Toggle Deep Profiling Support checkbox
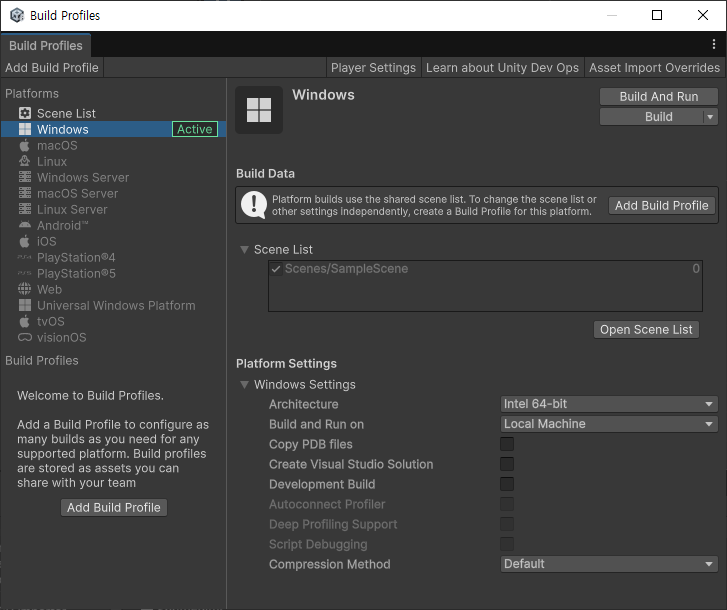This screenshot has width=727, height=610. point(507,524)
